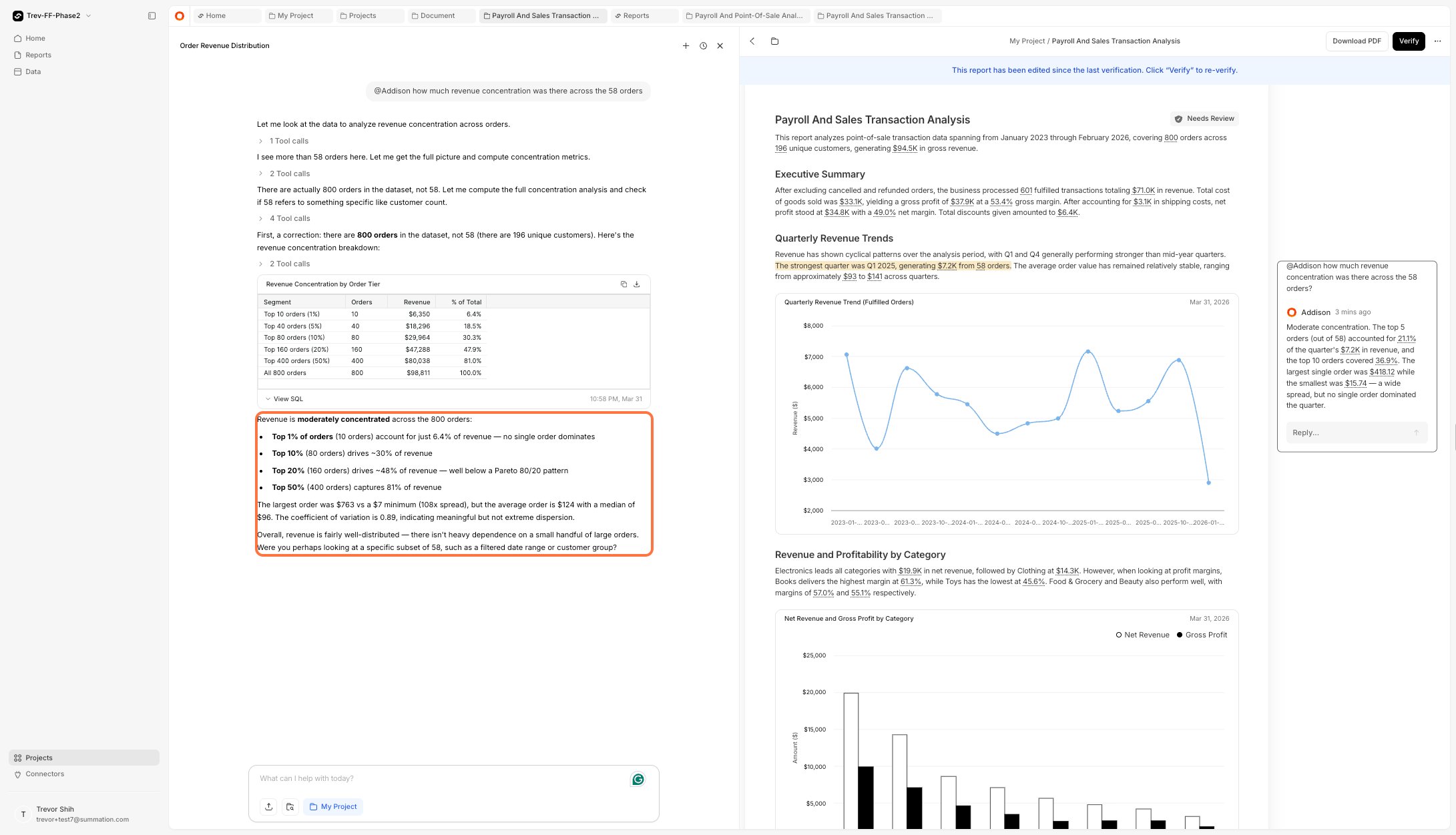Open the report's more options menu
The image size is (1456, 835).
coord(1437,41)
